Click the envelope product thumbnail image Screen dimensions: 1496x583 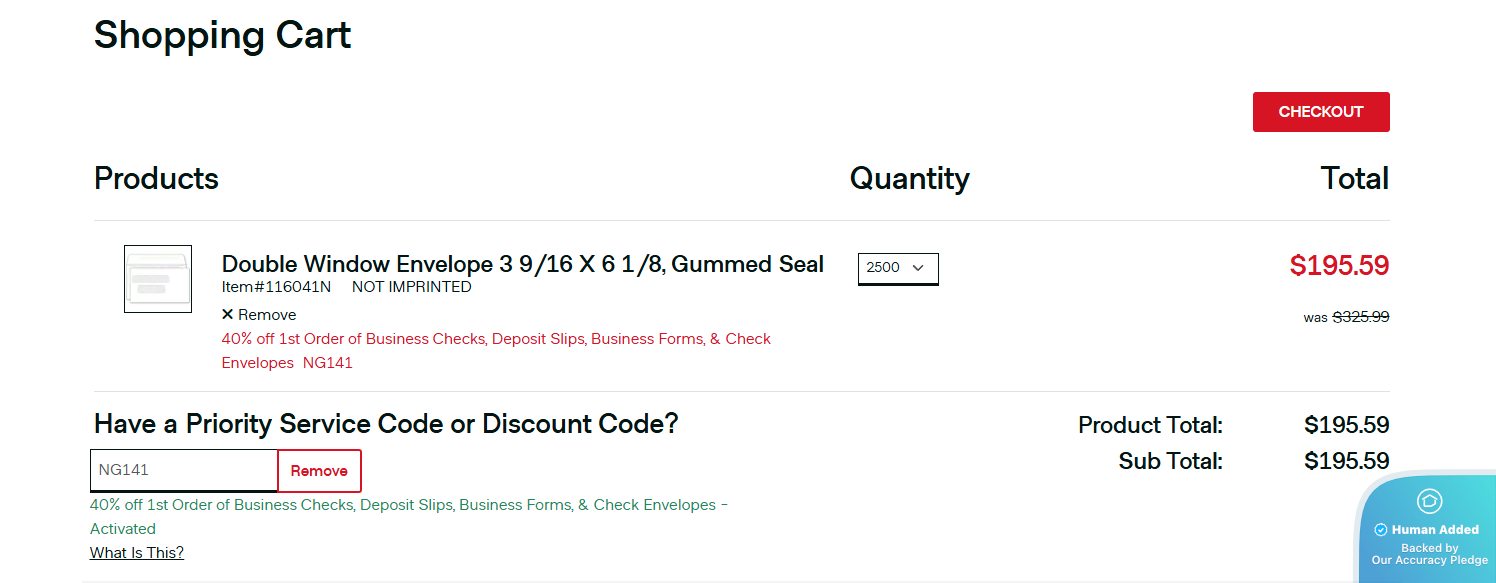point(158,279)
